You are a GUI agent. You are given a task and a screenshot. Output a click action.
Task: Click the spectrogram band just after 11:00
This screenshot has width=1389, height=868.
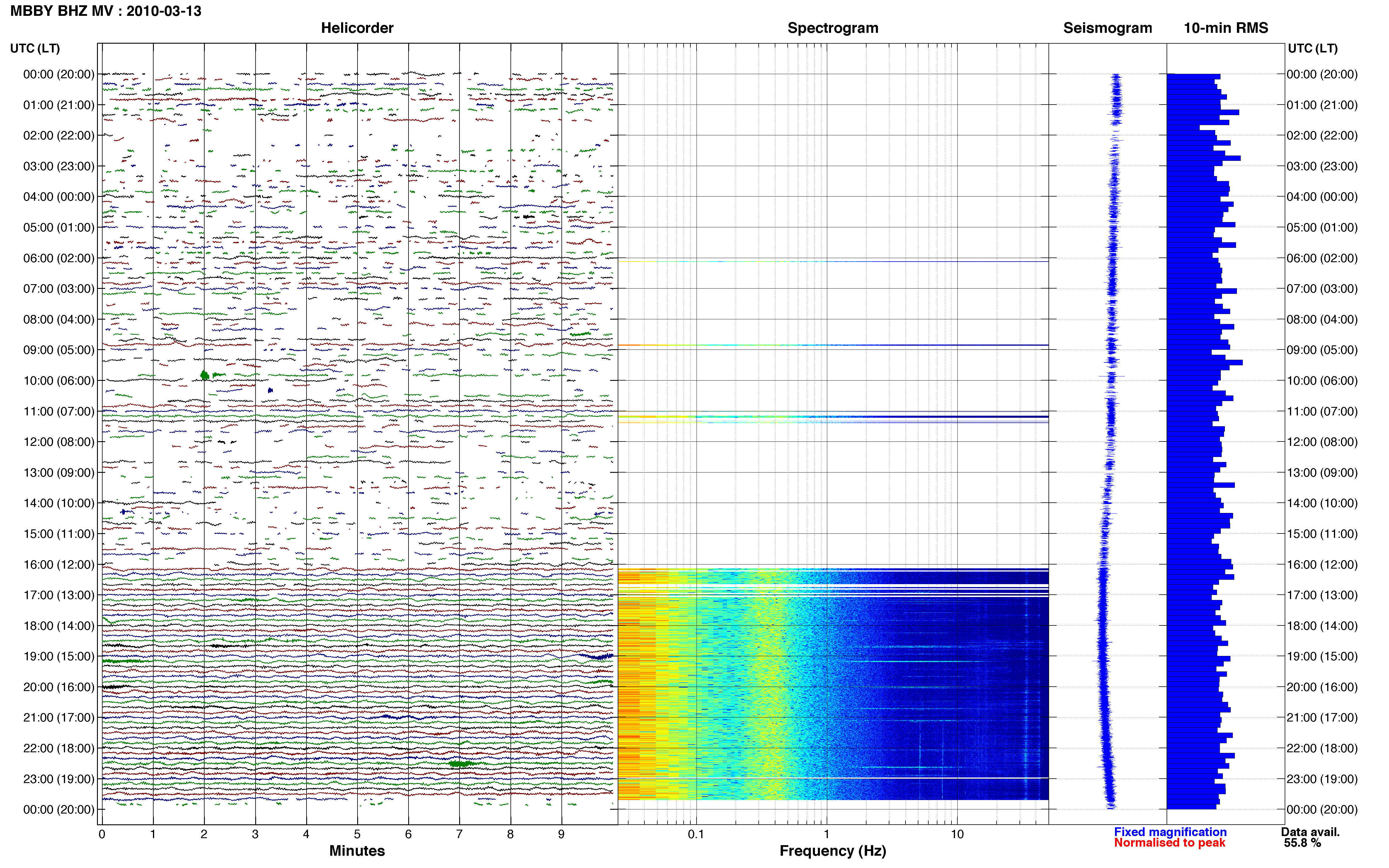833,417
